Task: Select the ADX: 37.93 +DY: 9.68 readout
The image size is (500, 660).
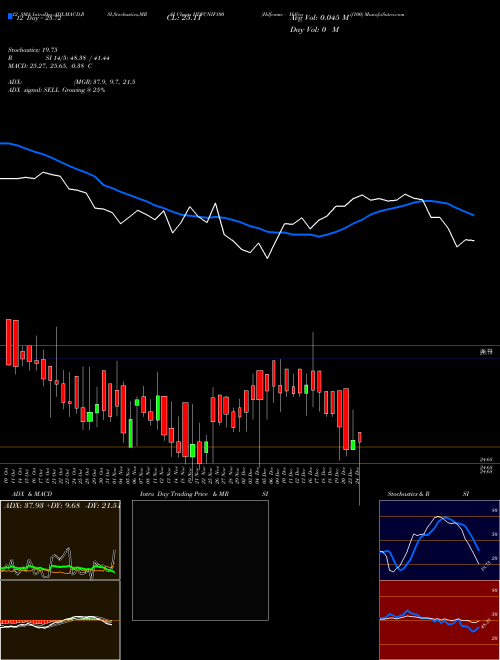Action: 62,506
